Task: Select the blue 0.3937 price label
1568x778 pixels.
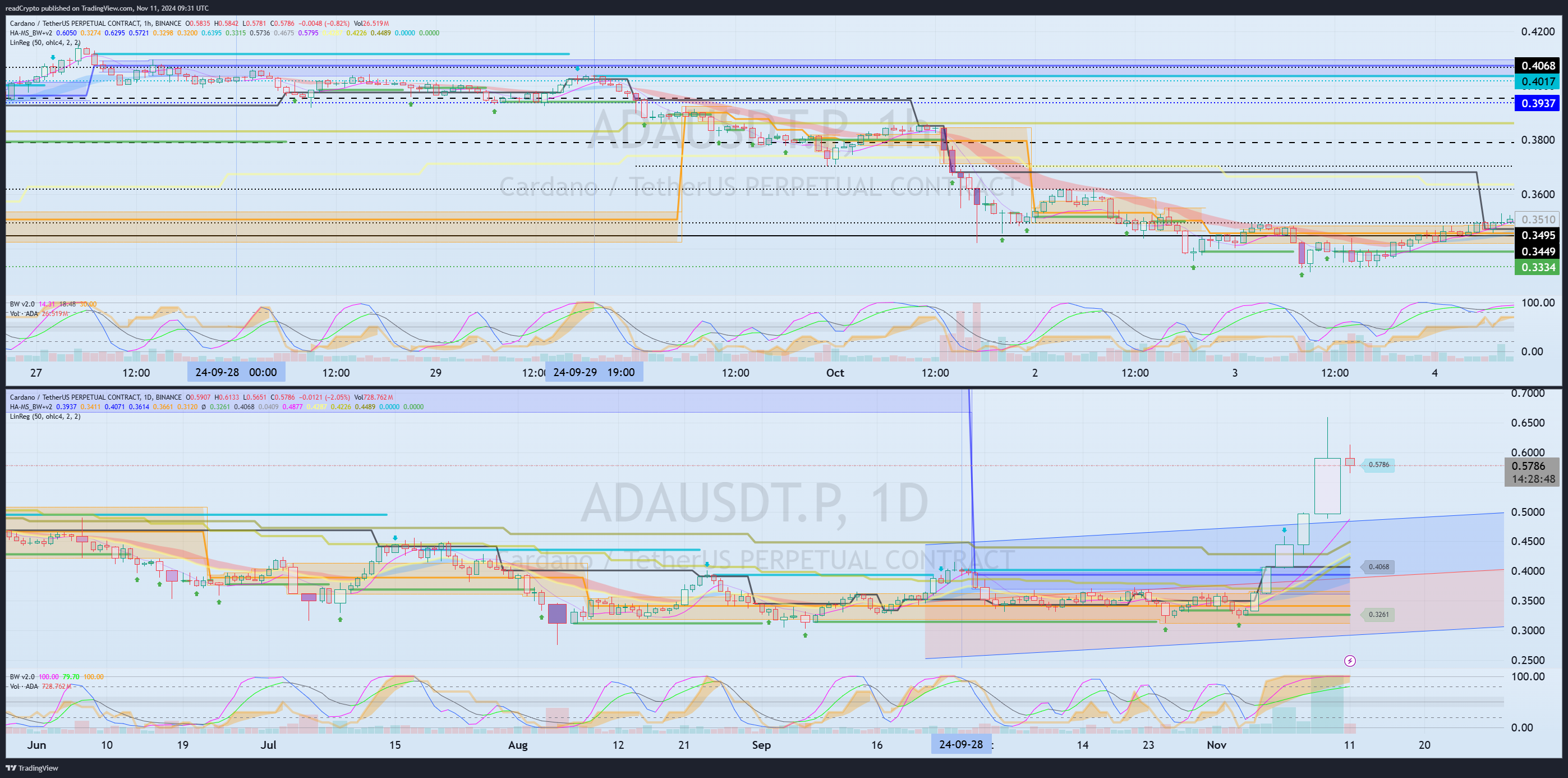Action: click(x=1538, y=103)
